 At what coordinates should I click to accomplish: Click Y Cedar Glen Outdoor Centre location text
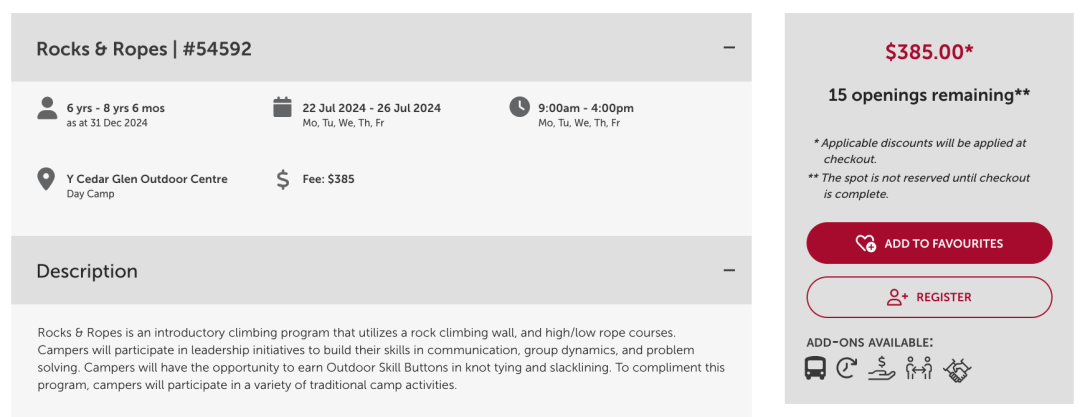[147, 179]
